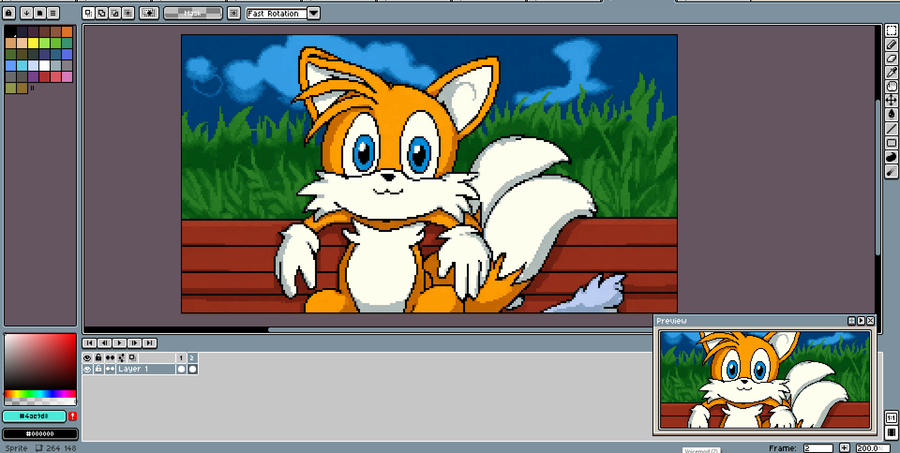The height and width of the screenshot is (453, 900).
Task: Lock Layer 1 with its padlock icon
Action: (98, 369)
